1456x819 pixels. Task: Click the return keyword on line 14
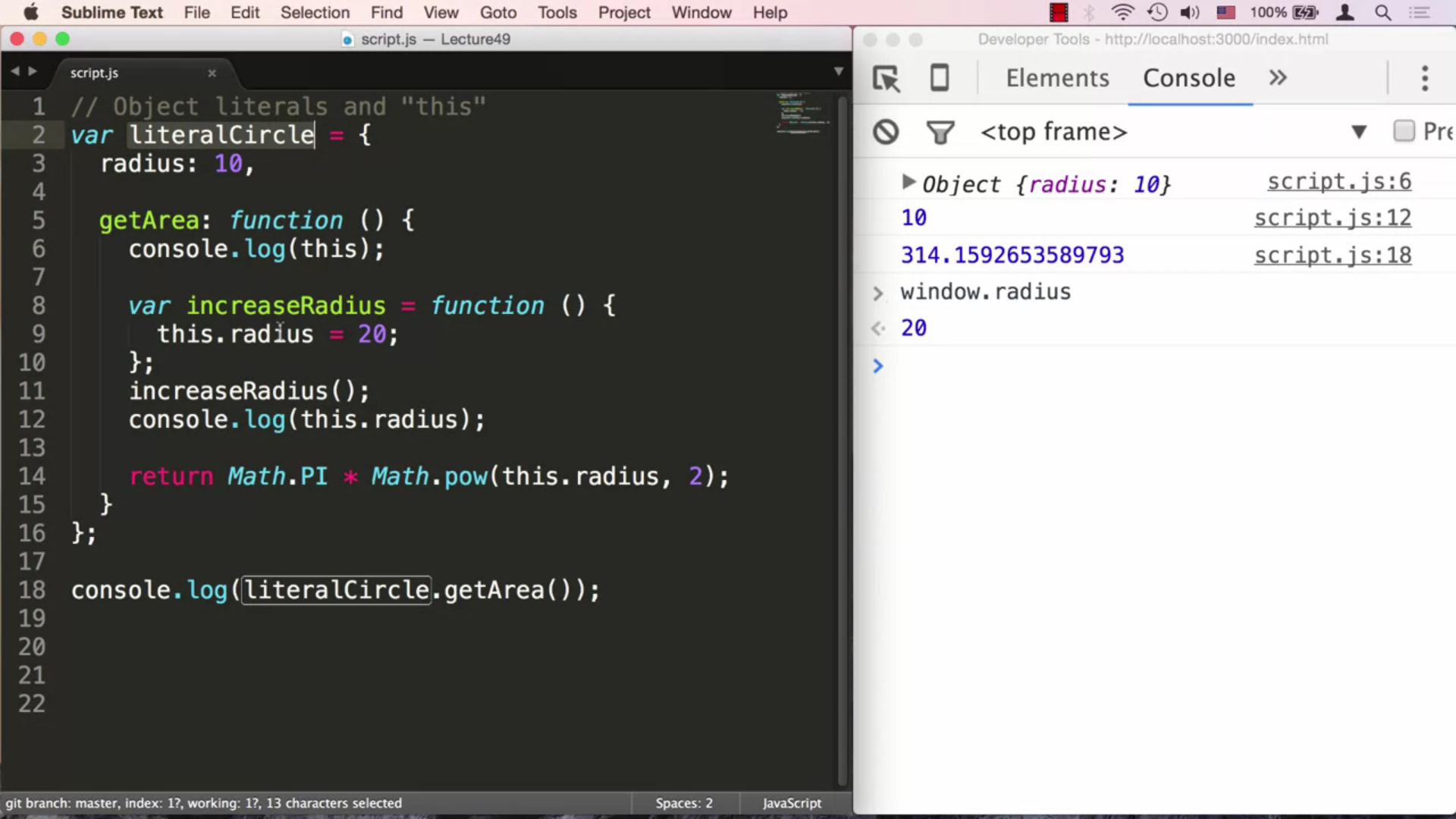(171, 476)
